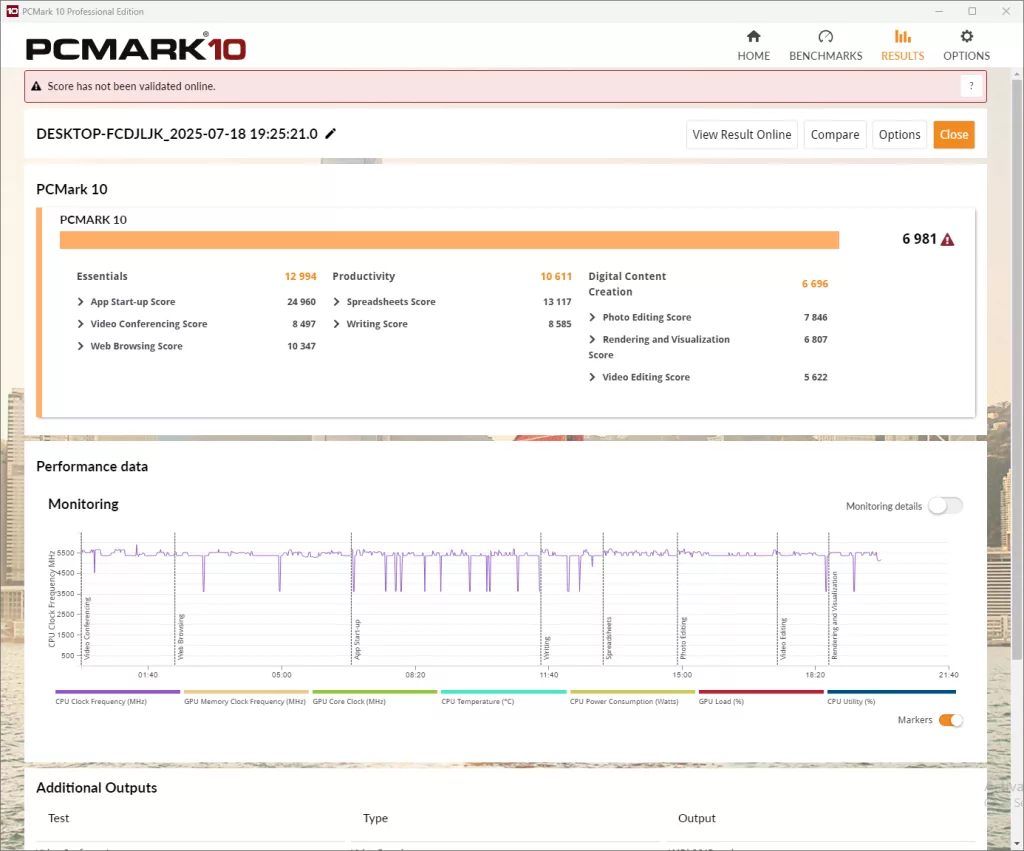
Task: Switch to RESULTS label in navigation
Action: (903, 56)
